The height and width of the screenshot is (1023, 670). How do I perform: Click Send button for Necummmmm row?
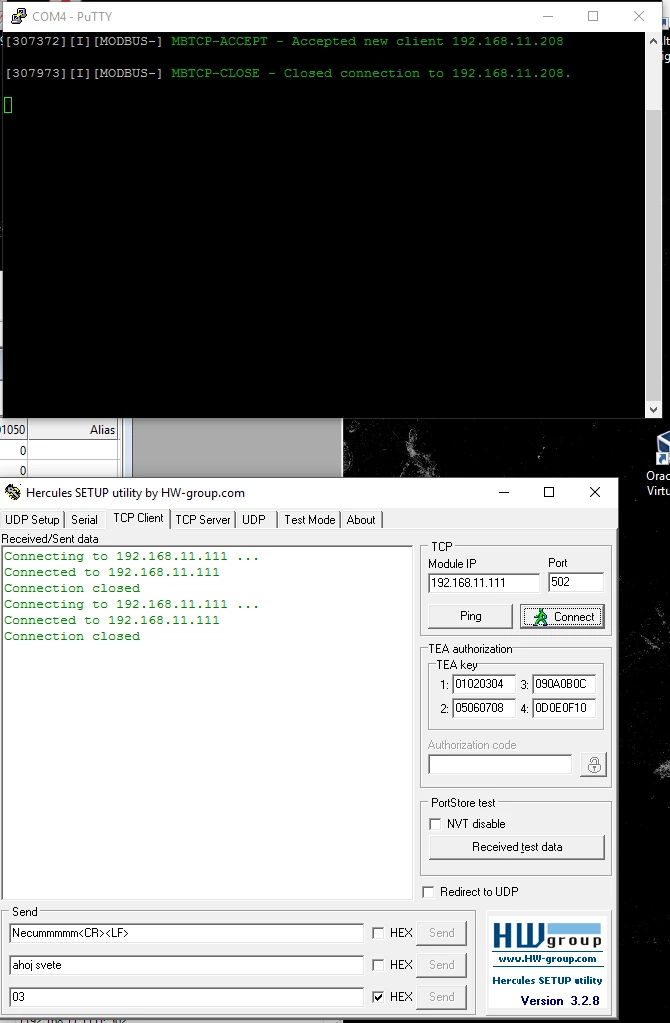pos(442,933)
